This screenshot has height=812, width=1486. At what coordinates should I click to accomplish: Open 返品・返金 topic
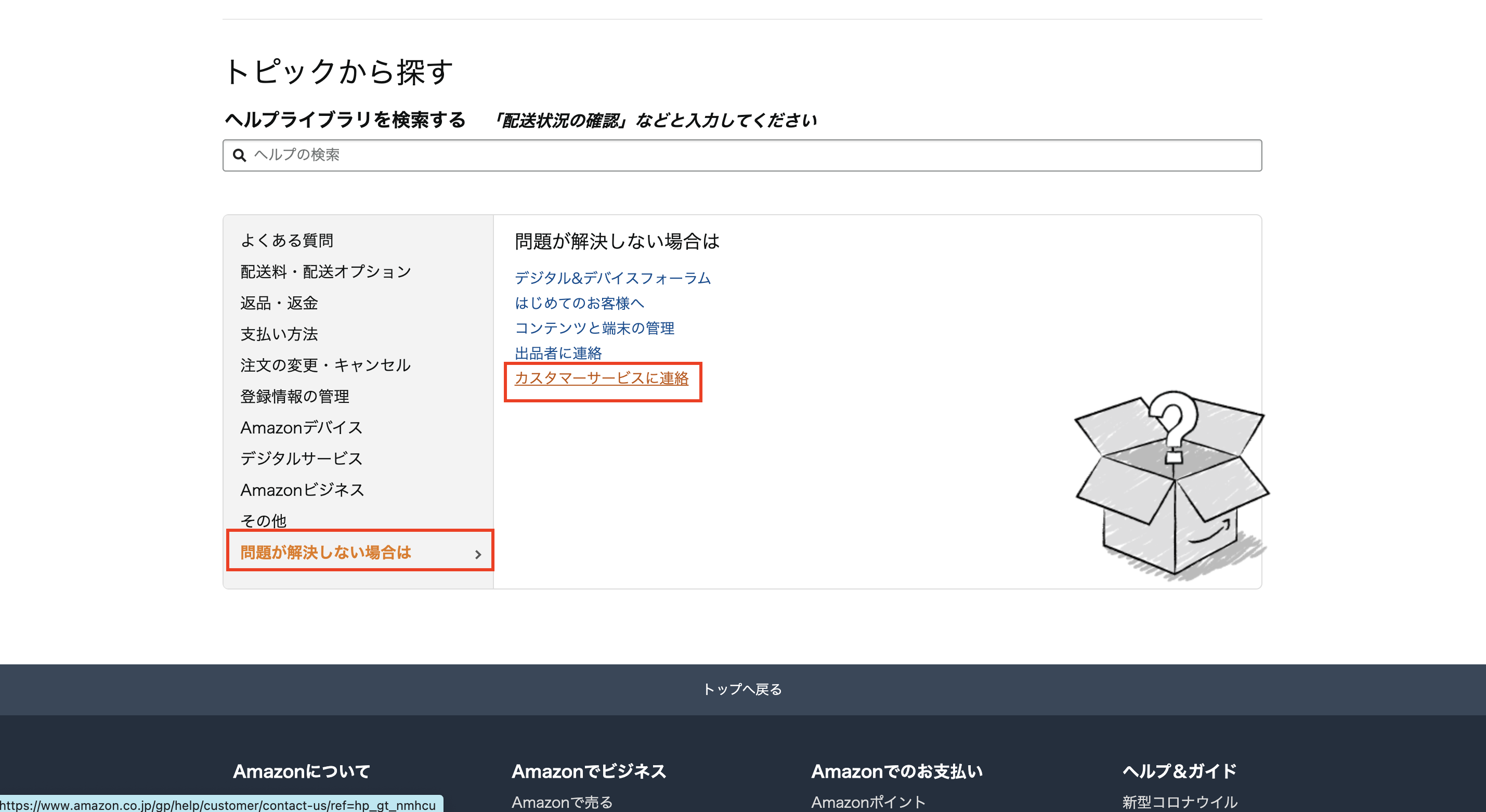click(279, 303)
